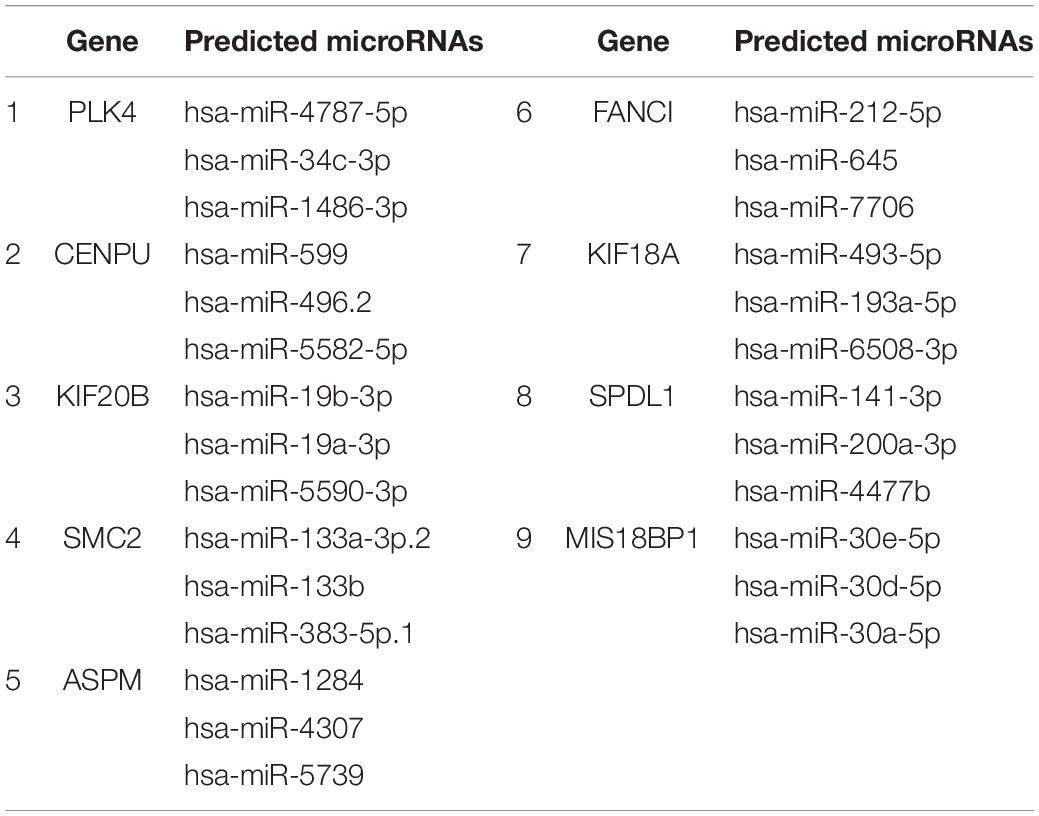Select hsa-miR-4787-5p entry

click(296, 113)
